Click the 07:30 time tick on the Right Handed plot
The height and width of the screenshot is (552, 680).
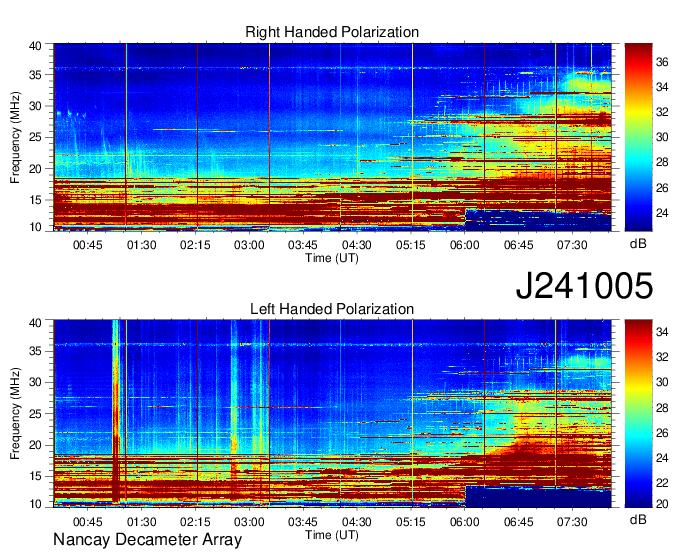pos(572,245)
